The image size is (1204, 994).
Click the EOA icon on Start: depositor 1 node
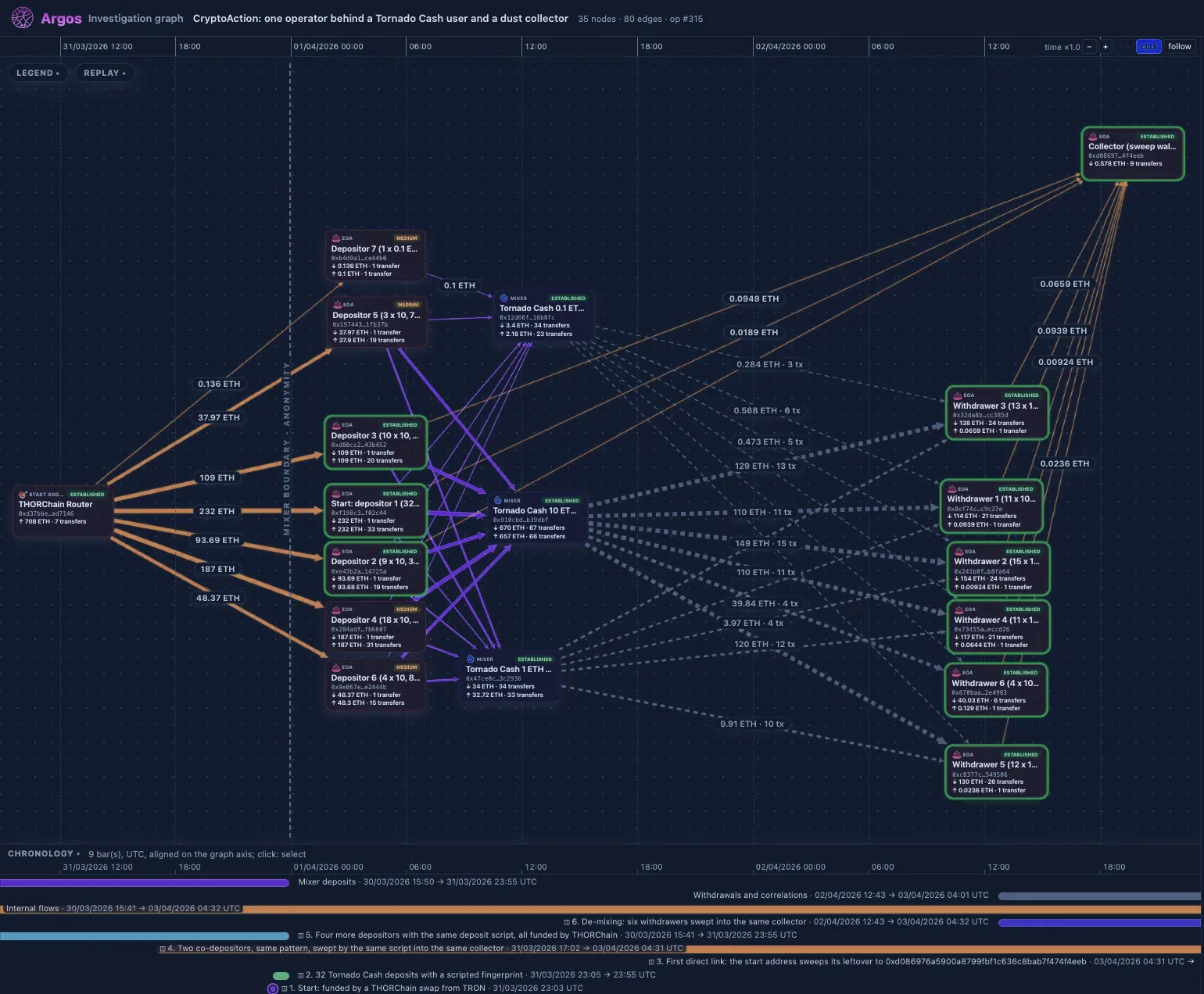coord(336,493)
